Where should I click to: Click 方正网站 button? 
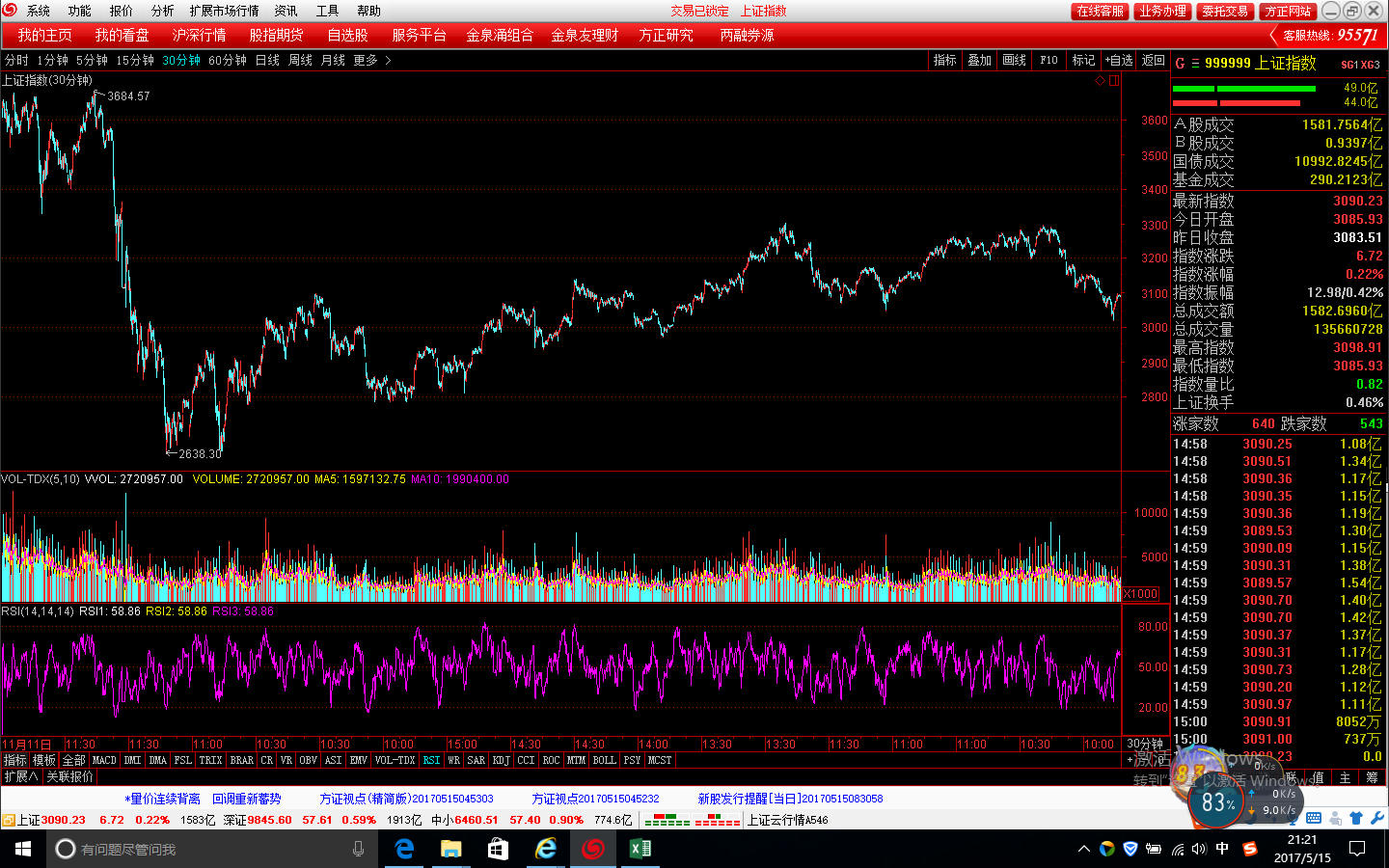[1288, 12]
